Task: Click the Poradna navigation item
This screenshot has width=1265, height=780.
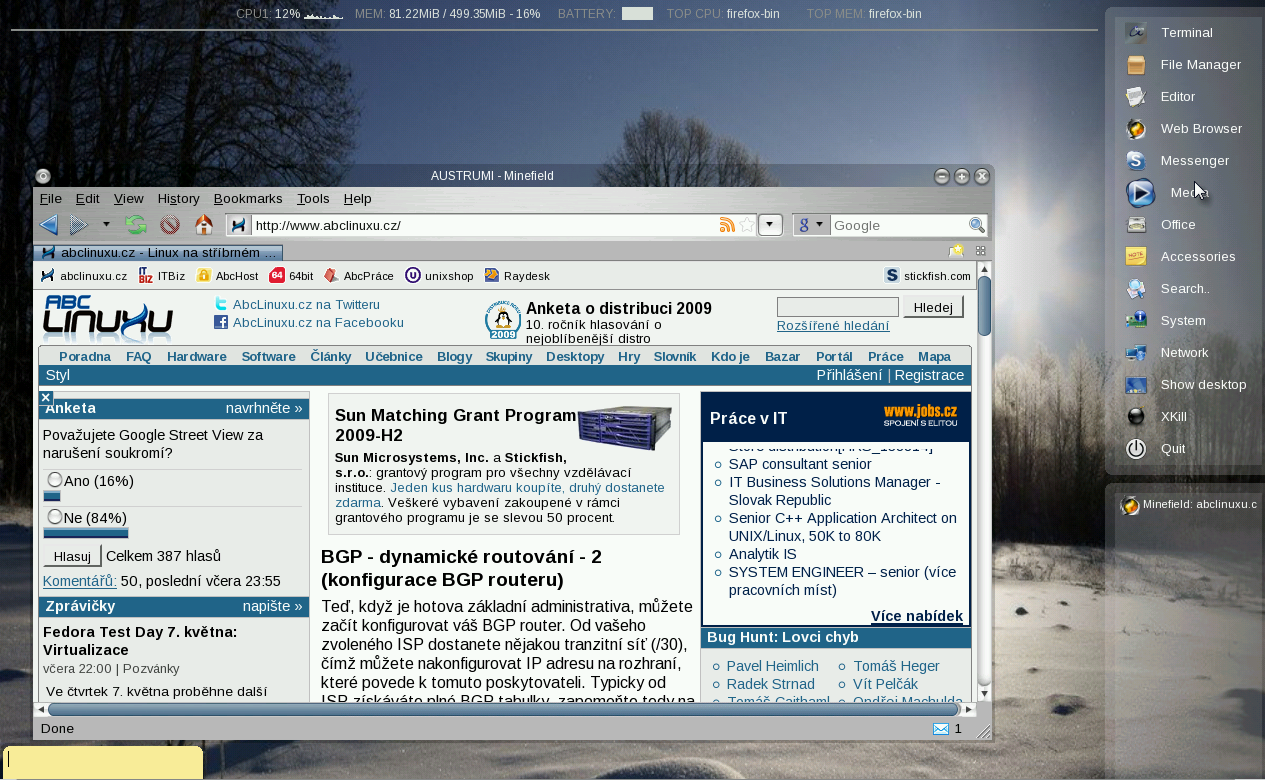Action: coord(85,356)
